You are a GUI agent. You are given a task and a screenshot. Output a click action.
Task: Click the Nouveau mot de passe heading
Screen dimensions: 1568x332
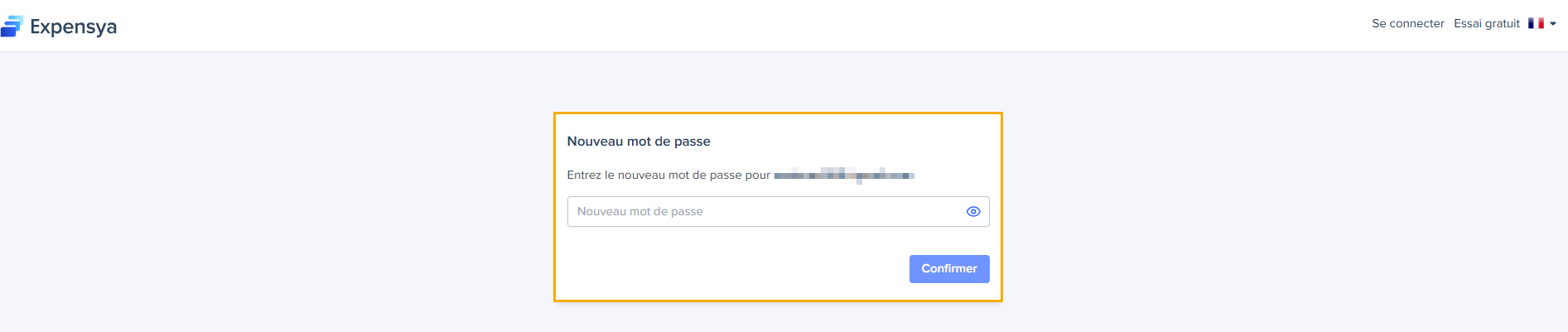639,142
